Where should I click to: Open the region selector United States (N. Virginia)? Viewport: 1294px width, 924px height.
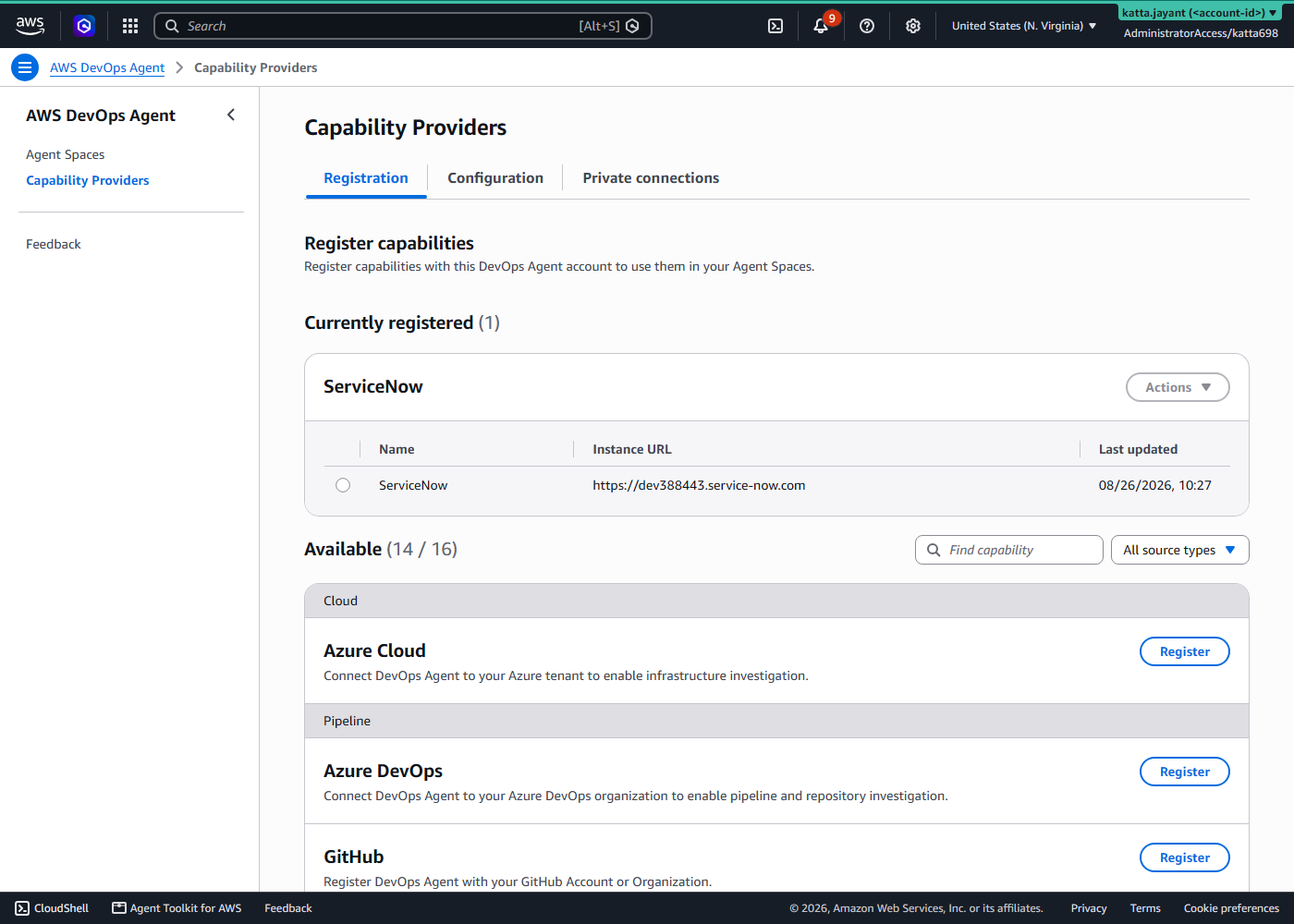point(1024,26)
